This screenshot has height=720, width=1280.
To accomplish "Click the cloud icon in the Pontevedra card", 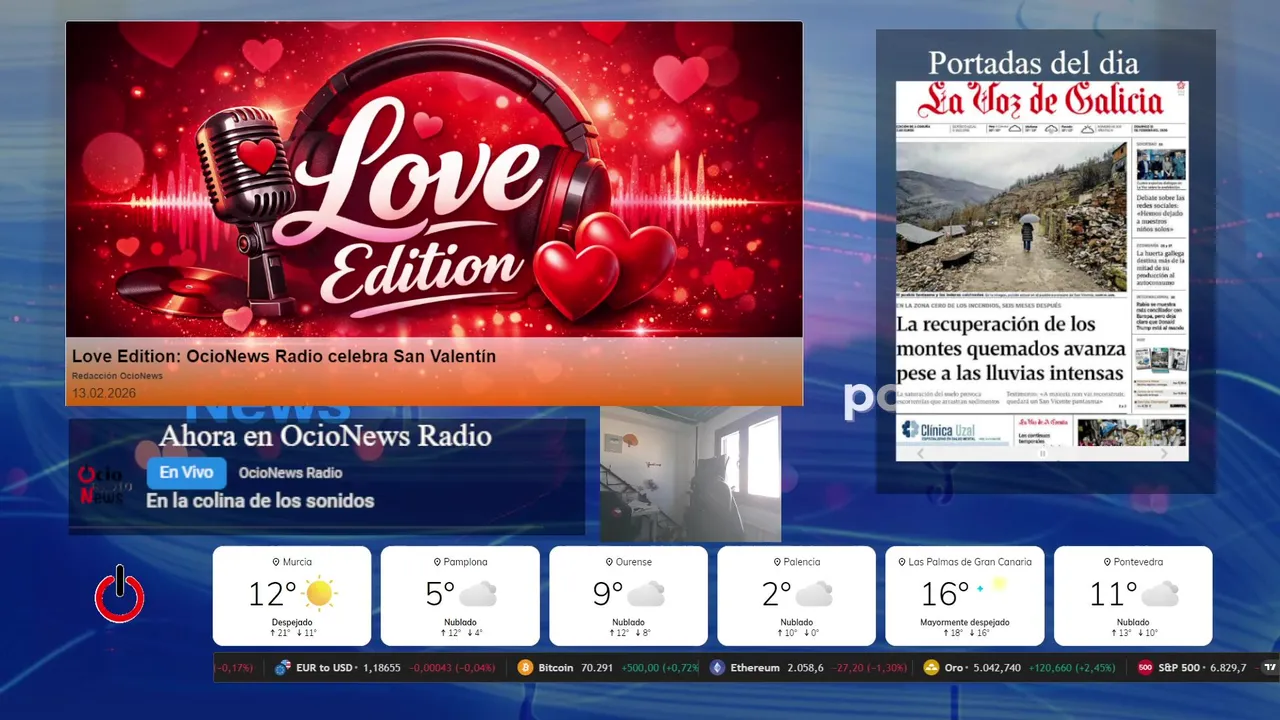I will pos(1160,594).
